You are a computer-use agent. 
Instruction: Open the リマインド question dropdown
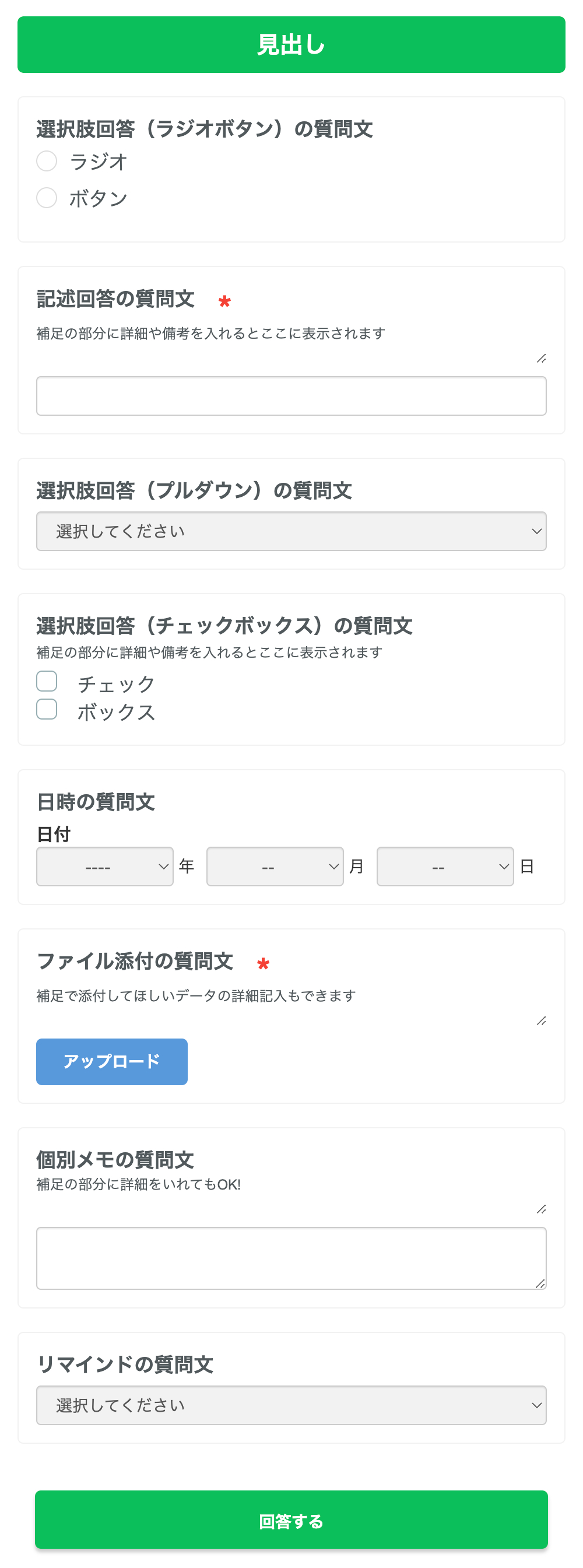pos(291,1405)
